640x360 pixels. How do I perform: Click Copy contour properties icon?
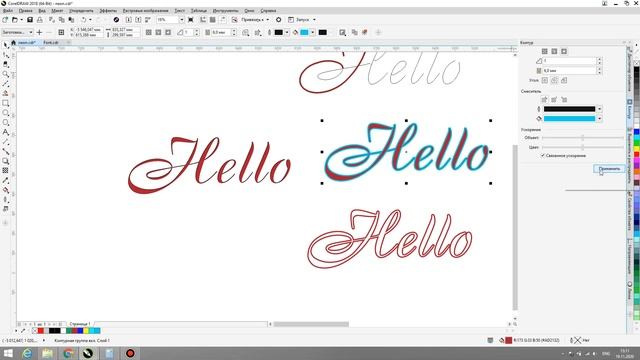[354, 32]
